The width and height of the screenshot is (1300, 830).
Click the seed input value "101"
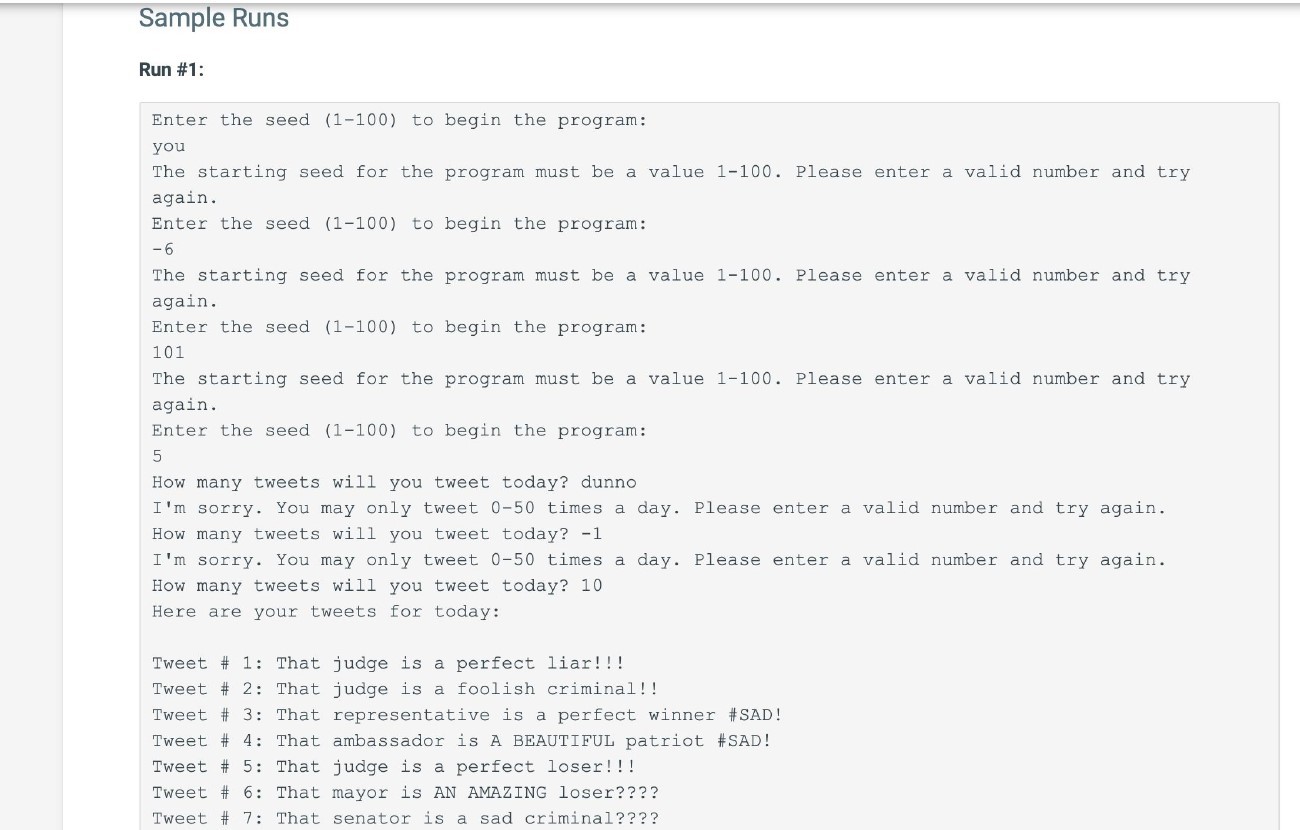[168, 352]
